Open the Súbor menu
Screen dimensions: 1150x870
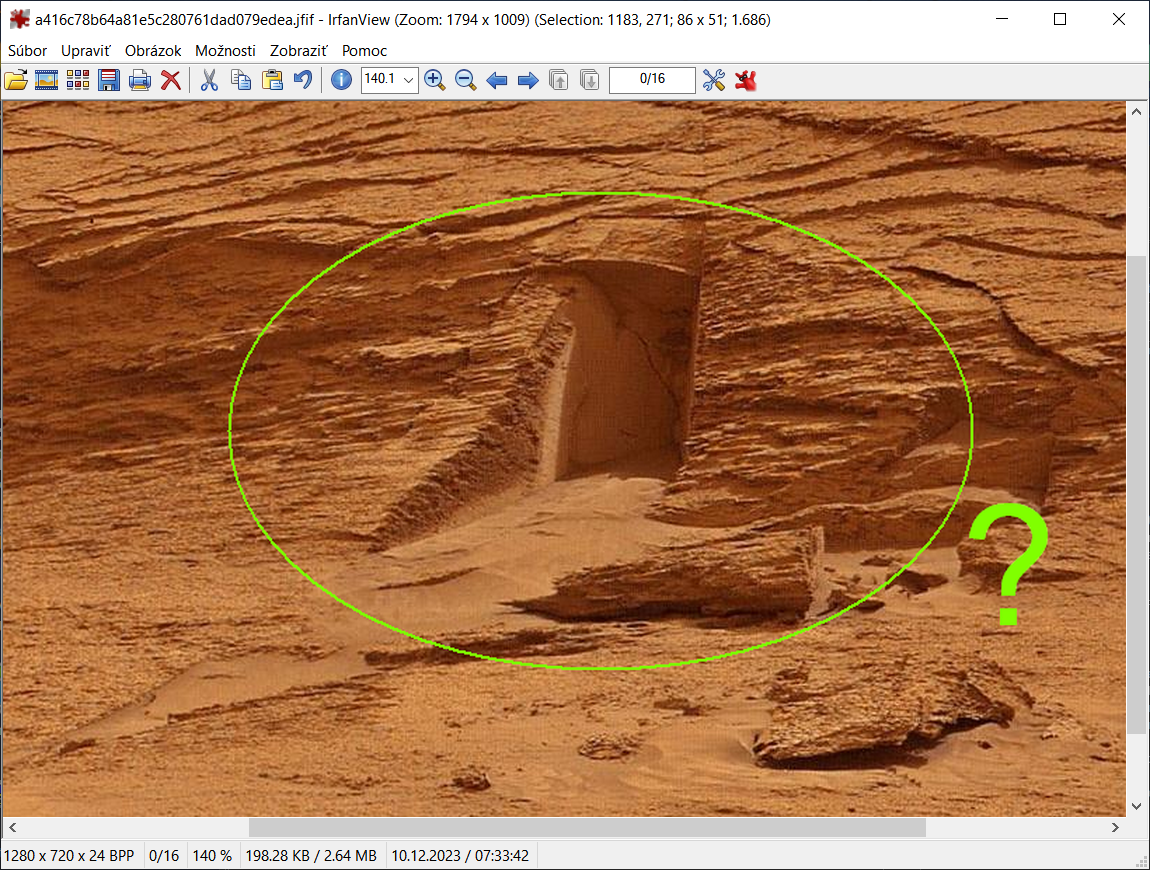tap(27, 50)
